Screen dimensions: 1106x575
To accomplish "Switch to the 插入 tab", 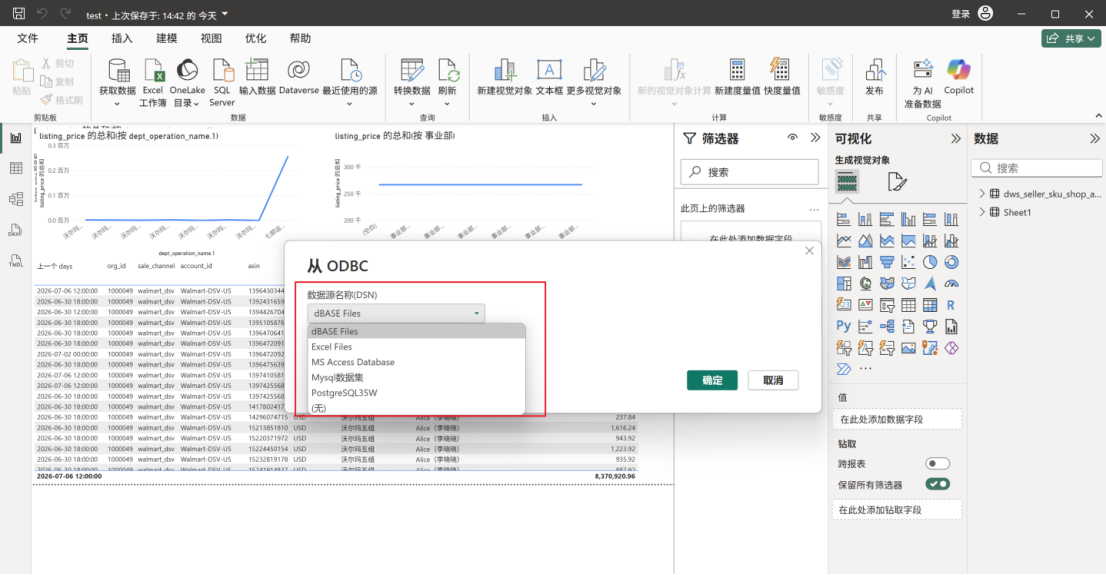I will 122,38.
